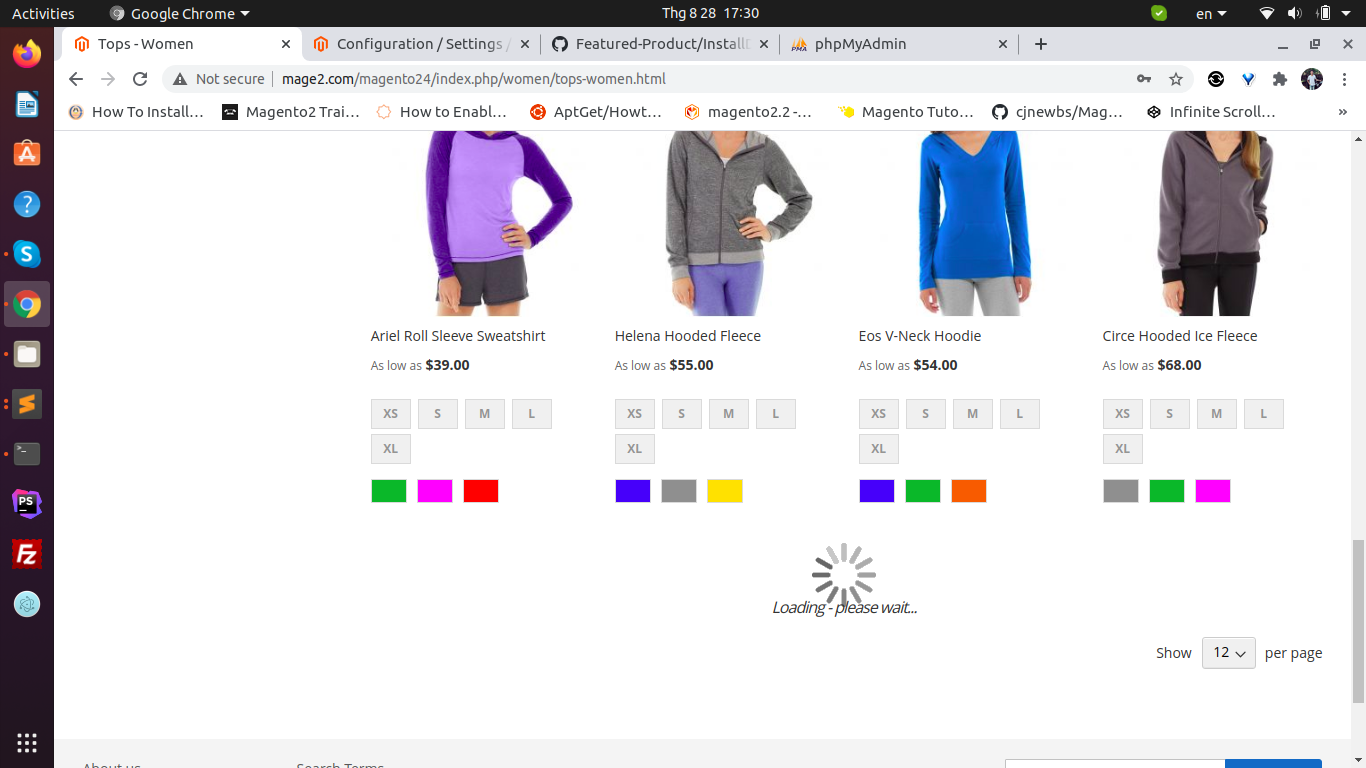The height and width of the screenshot is (768, 1366).
Task: Switch to the Configuration / Settings tab
Action: click(420, 44)
